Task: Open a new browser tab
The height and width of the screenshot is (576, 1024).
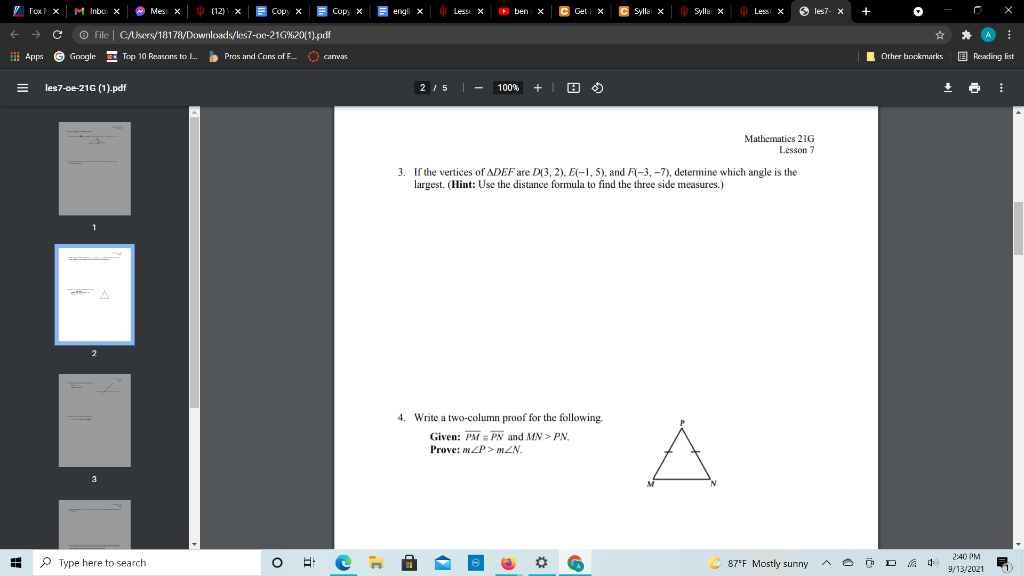Action: (866, 11)
